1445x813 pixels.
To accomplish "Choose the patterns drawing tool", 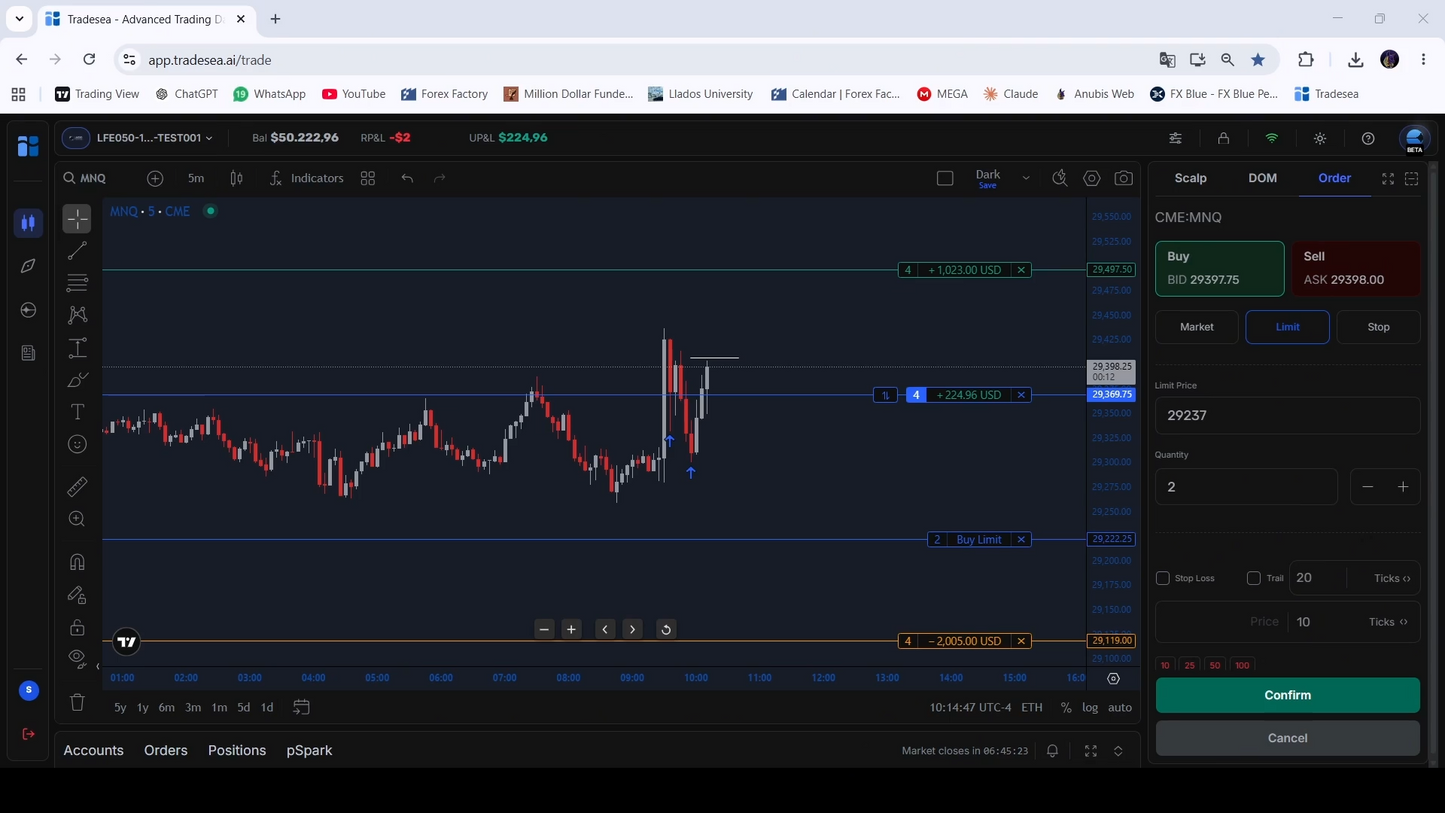I will point(77,315).
